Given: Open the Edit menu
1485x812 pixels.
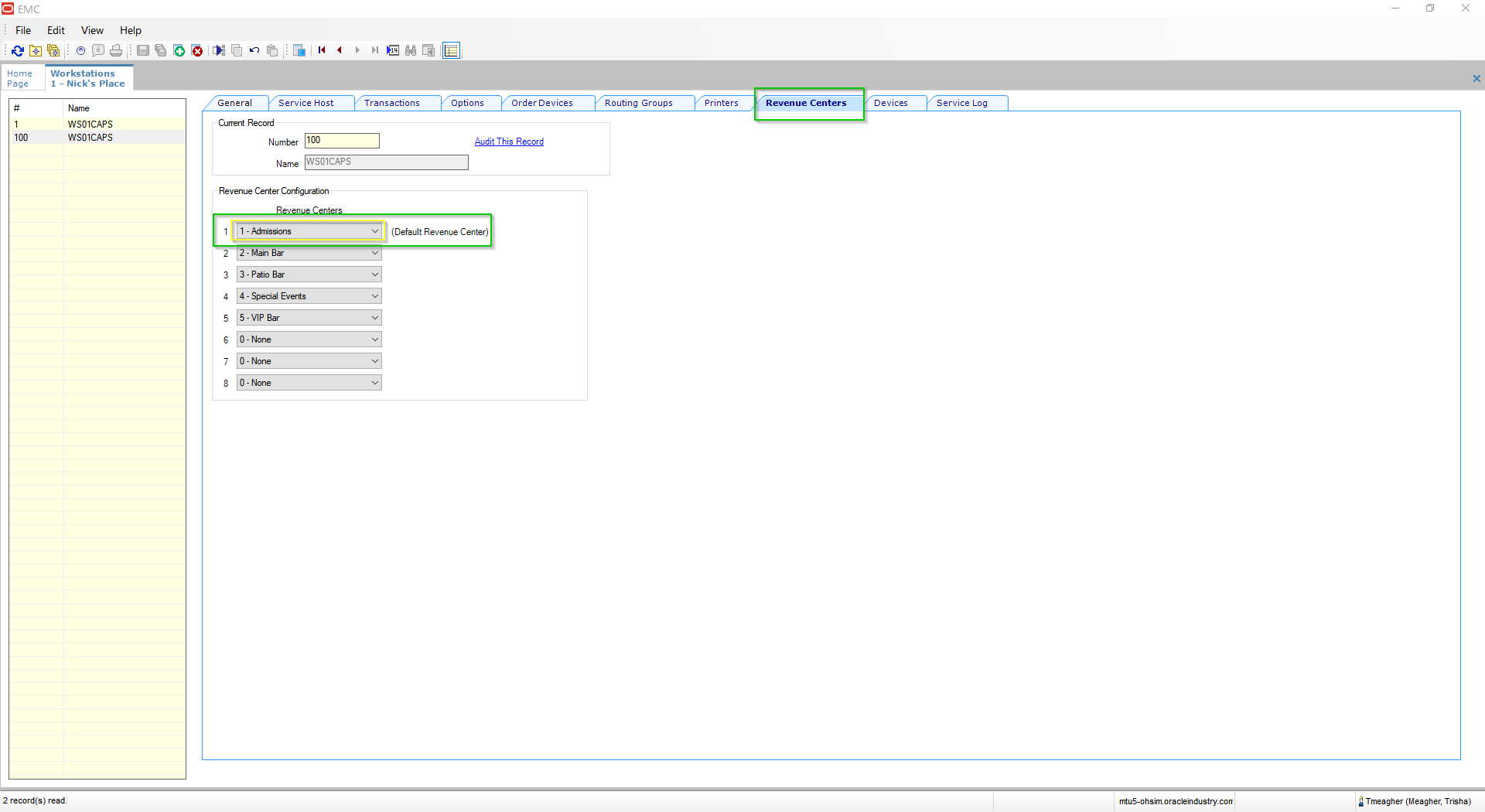Looking at the screenshot, I should tap(55, 30).
